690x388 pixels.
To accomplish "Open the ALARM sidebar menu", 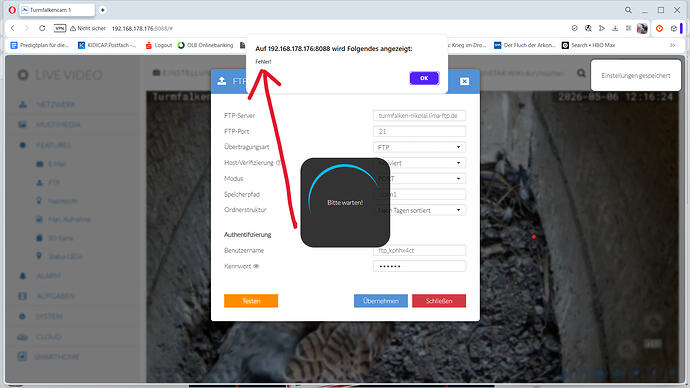I will pyautogui.click(x=48, y=276).
